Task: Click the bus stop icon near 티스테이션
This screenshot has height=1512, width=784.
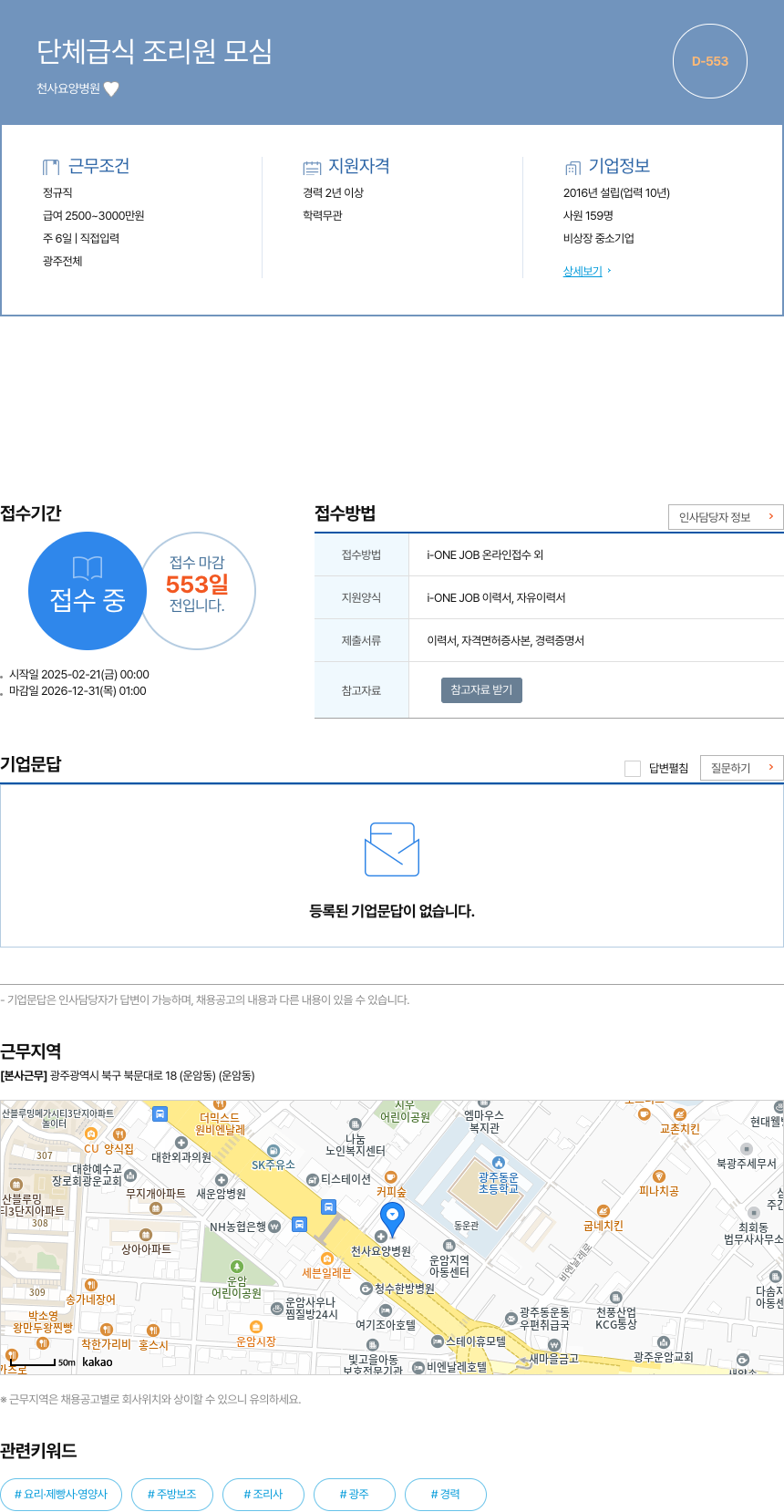Action: coord(328,1206)
